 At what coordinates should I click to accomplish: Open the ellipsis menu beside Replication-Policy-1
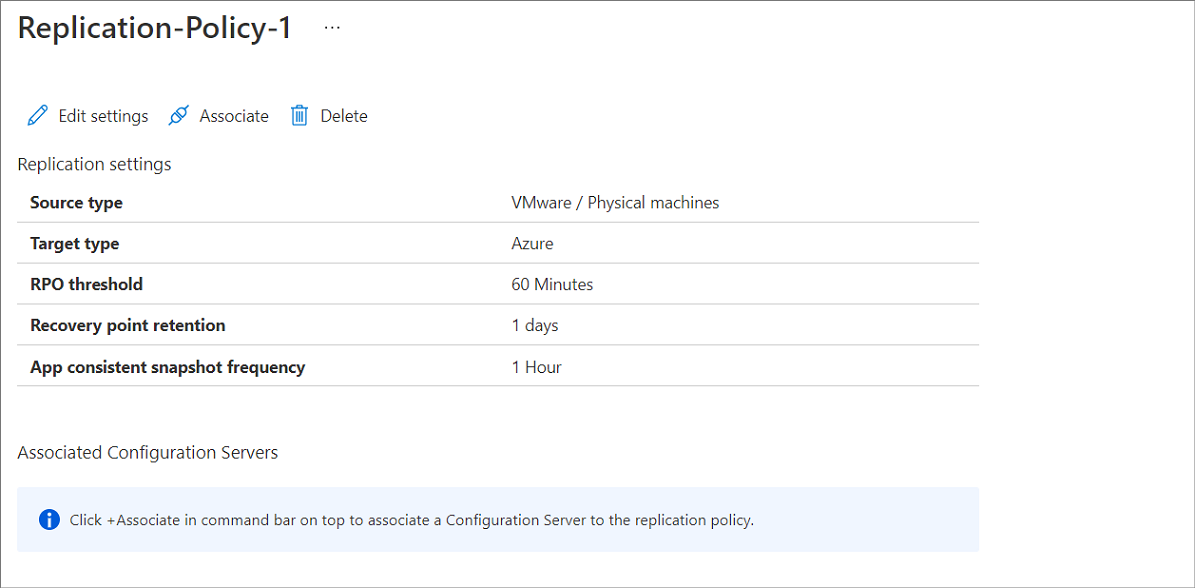(331, 26)
